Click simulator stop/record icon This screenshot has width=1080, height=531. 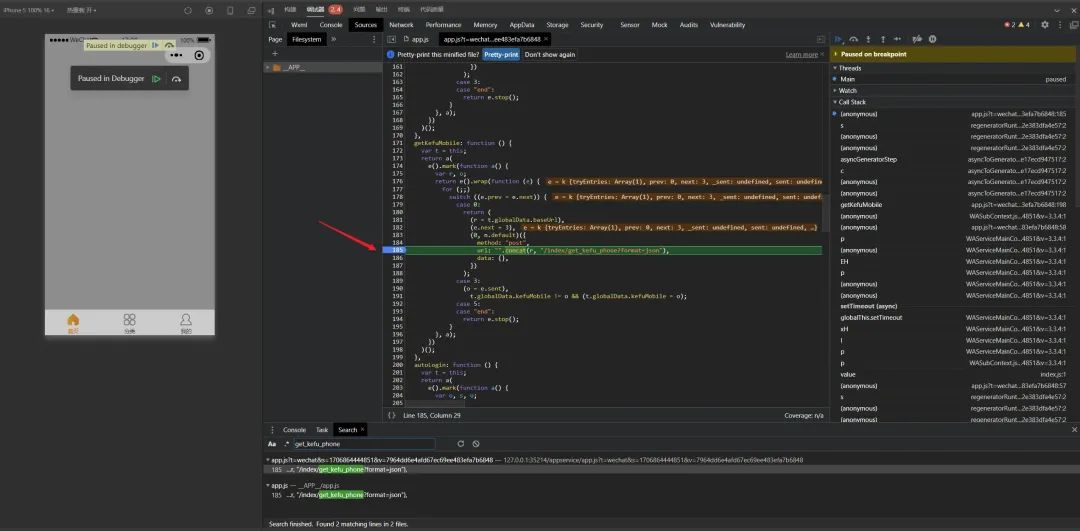coord(209,10)
